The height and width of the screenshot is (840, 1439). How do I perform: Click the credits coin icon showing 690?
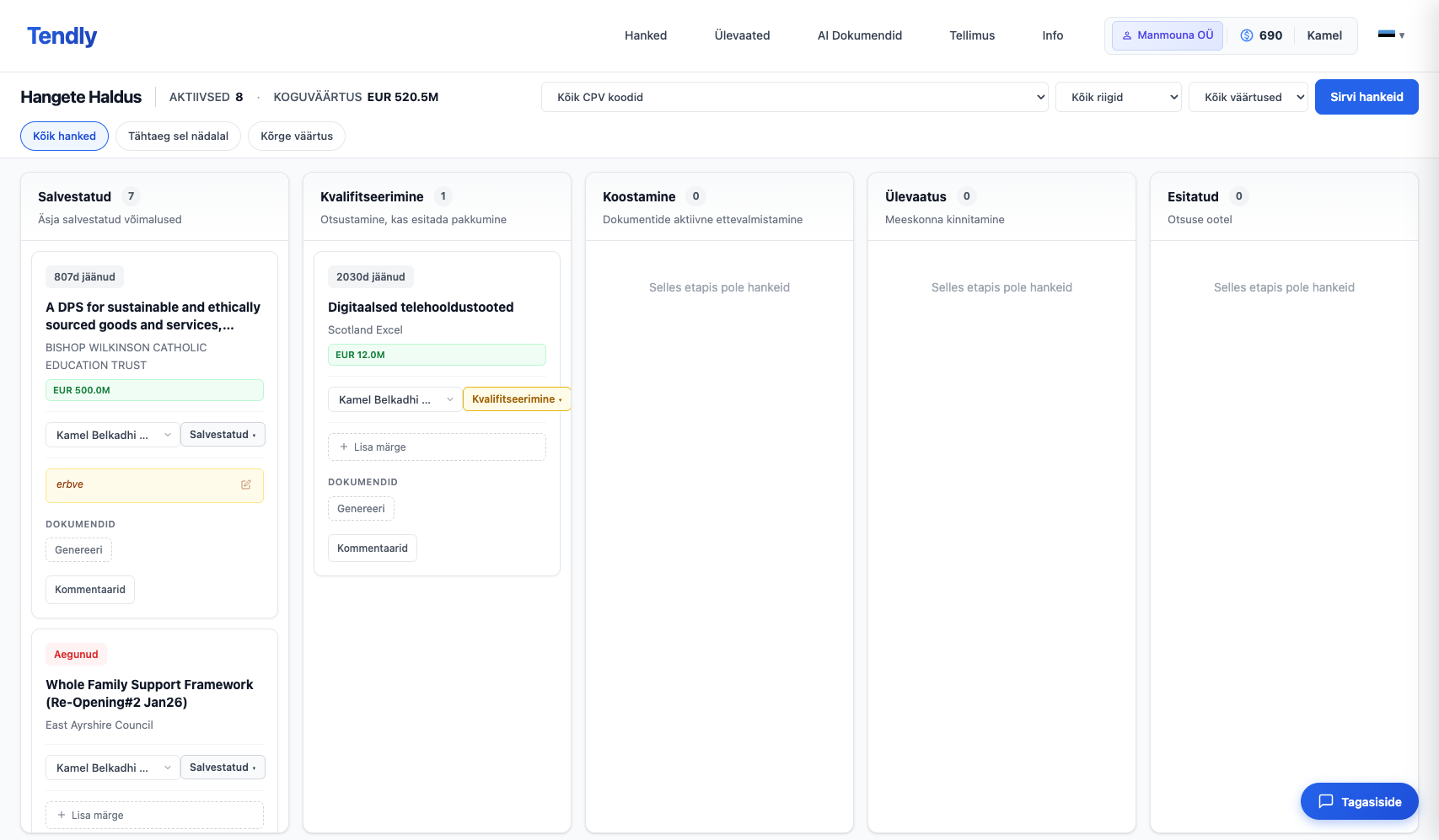pos(1246,35)
